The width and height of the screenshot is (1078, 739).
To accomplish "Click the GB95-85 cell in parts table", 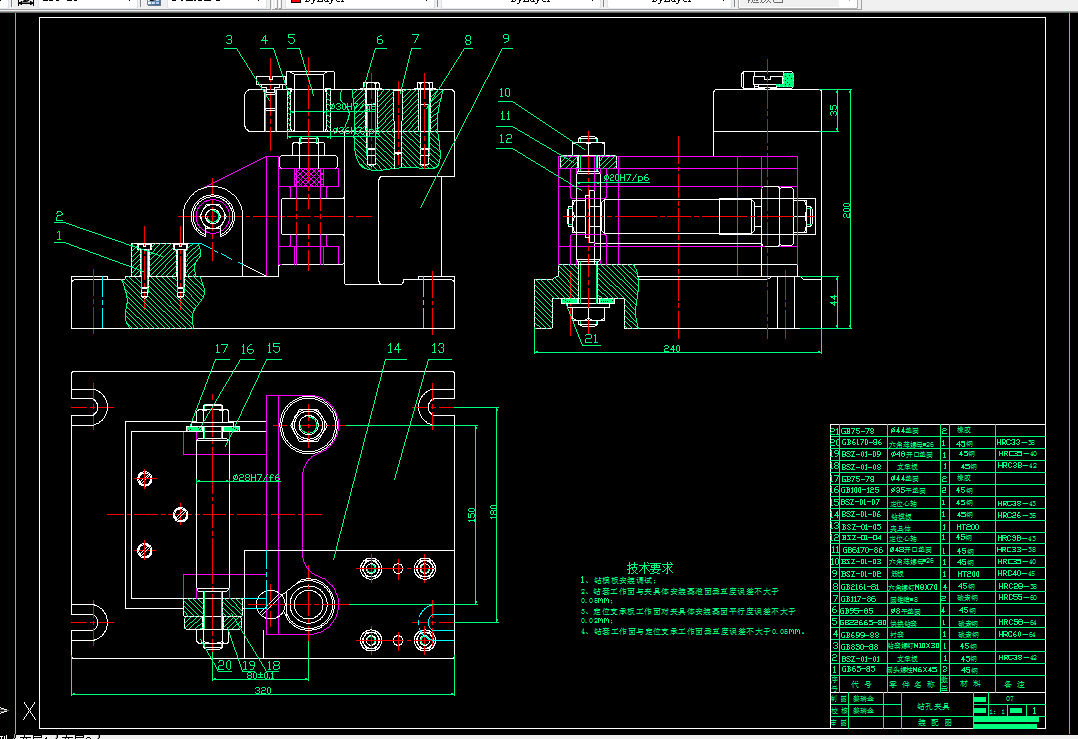I will pyautogui.click(x=857, y=610).
